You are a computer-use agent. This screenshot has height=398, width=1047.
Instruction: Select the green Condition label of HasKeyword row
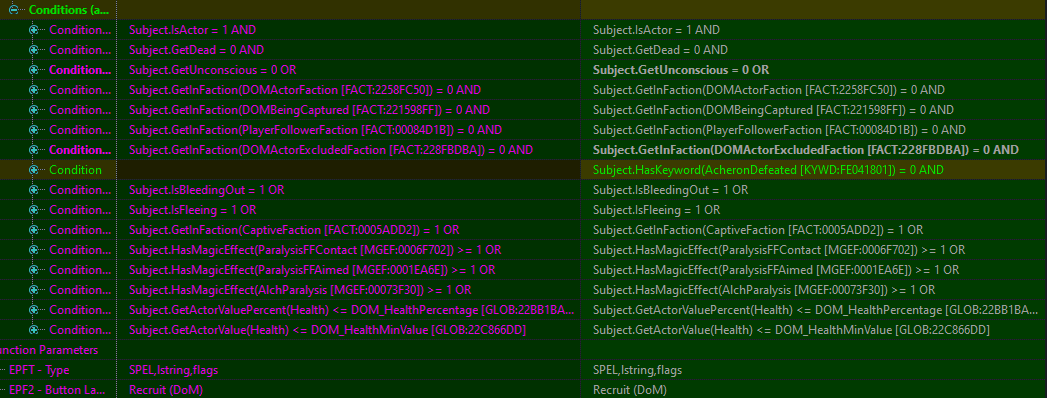click(75, 170)
